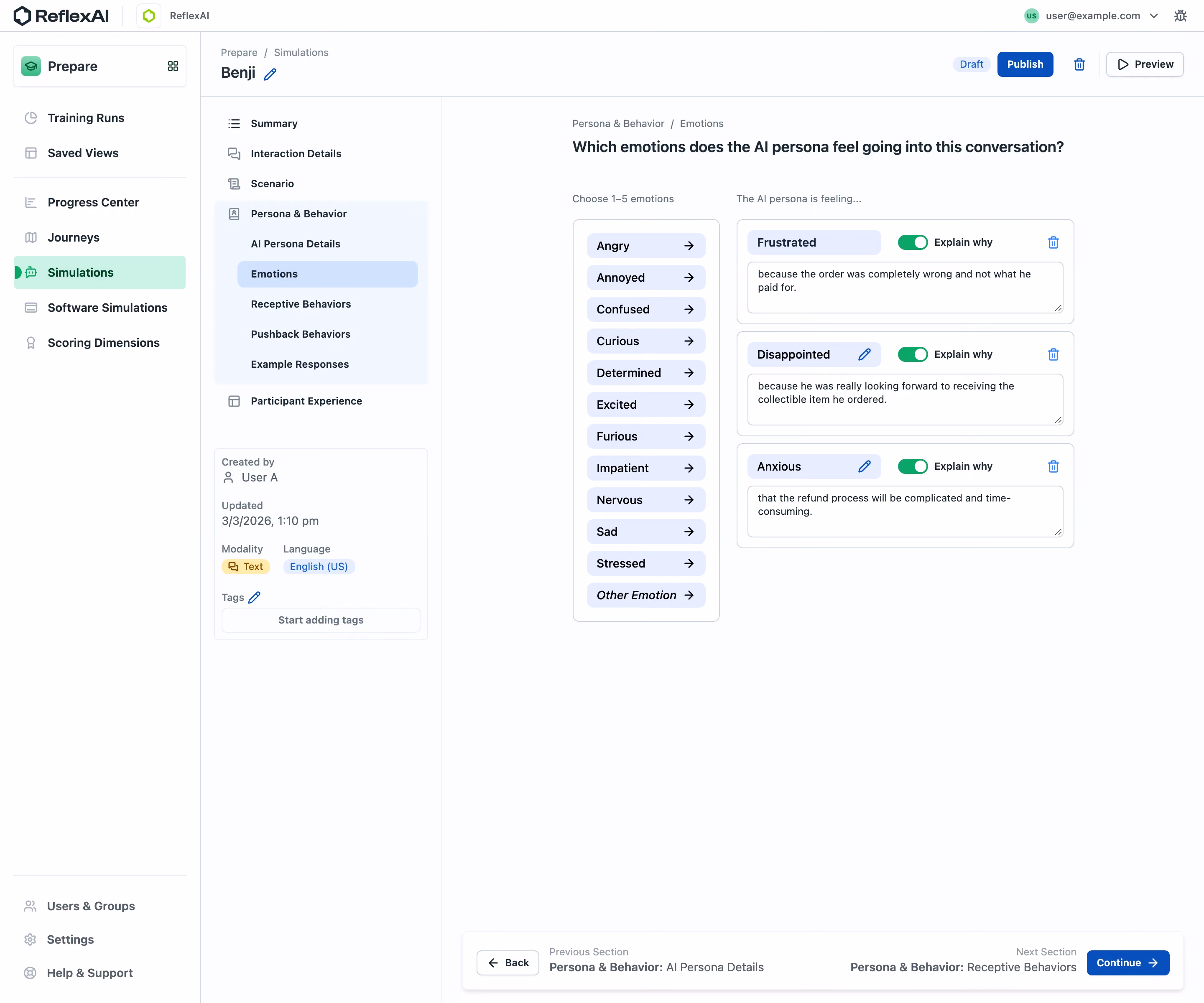The height and width of the screenshot is (1003, 1204).
Task: Add the Angry emotion via its arrow
Action: pyautogui.click(x=689, y=246)
